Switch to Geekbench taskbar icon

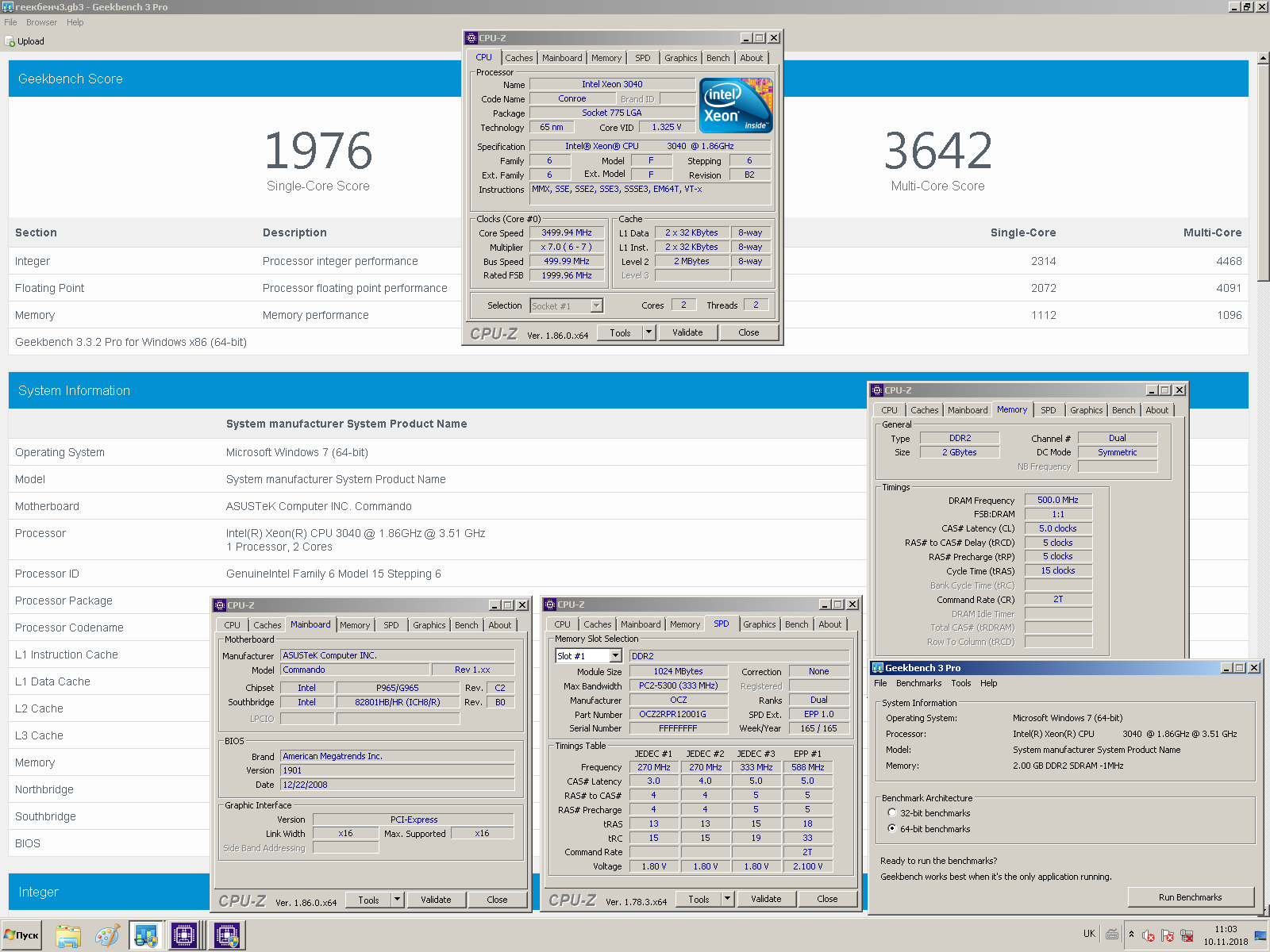146,936
